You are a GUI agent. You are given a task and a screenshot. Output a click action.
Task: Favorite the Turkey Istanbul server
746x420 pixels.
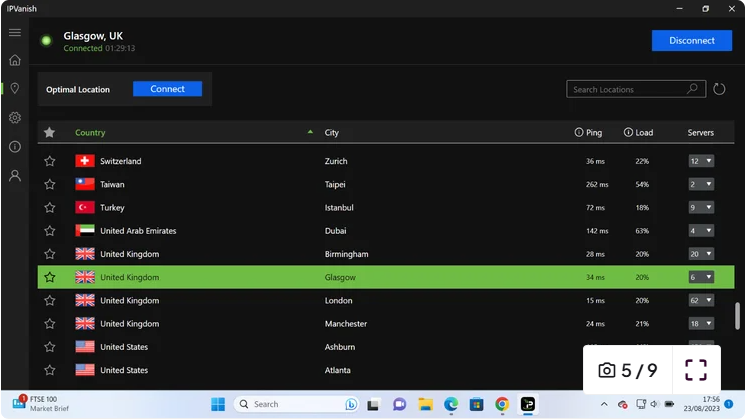click(49, 207)
